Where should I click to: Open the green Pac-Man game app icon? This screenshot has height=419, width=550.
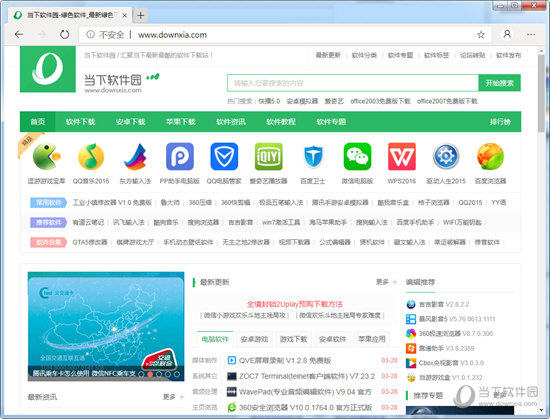point(46,156)
